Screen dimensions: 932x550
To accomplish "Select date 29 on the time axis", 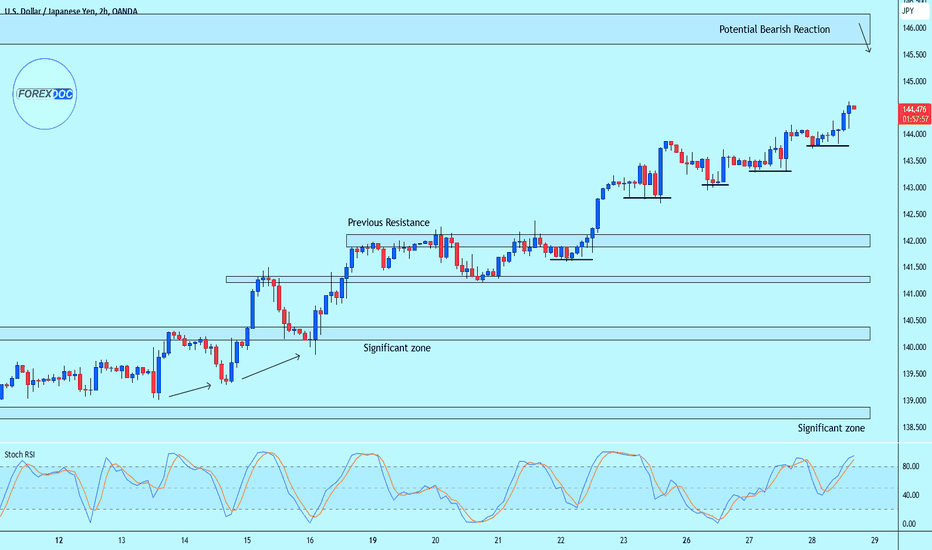I will (874, 540).
